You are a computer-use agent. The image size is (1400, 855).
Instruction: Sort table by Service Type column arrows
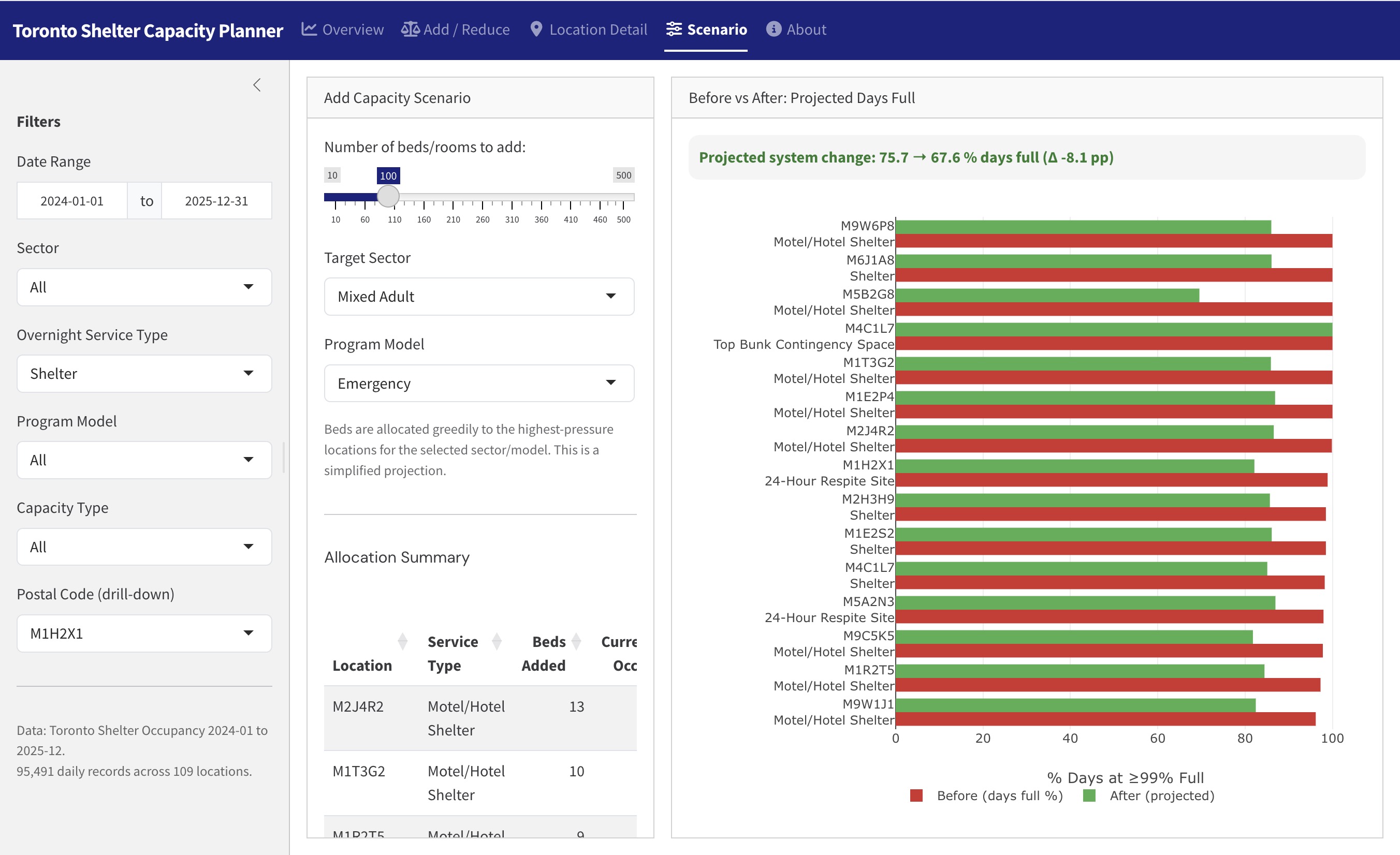[497, 641]
